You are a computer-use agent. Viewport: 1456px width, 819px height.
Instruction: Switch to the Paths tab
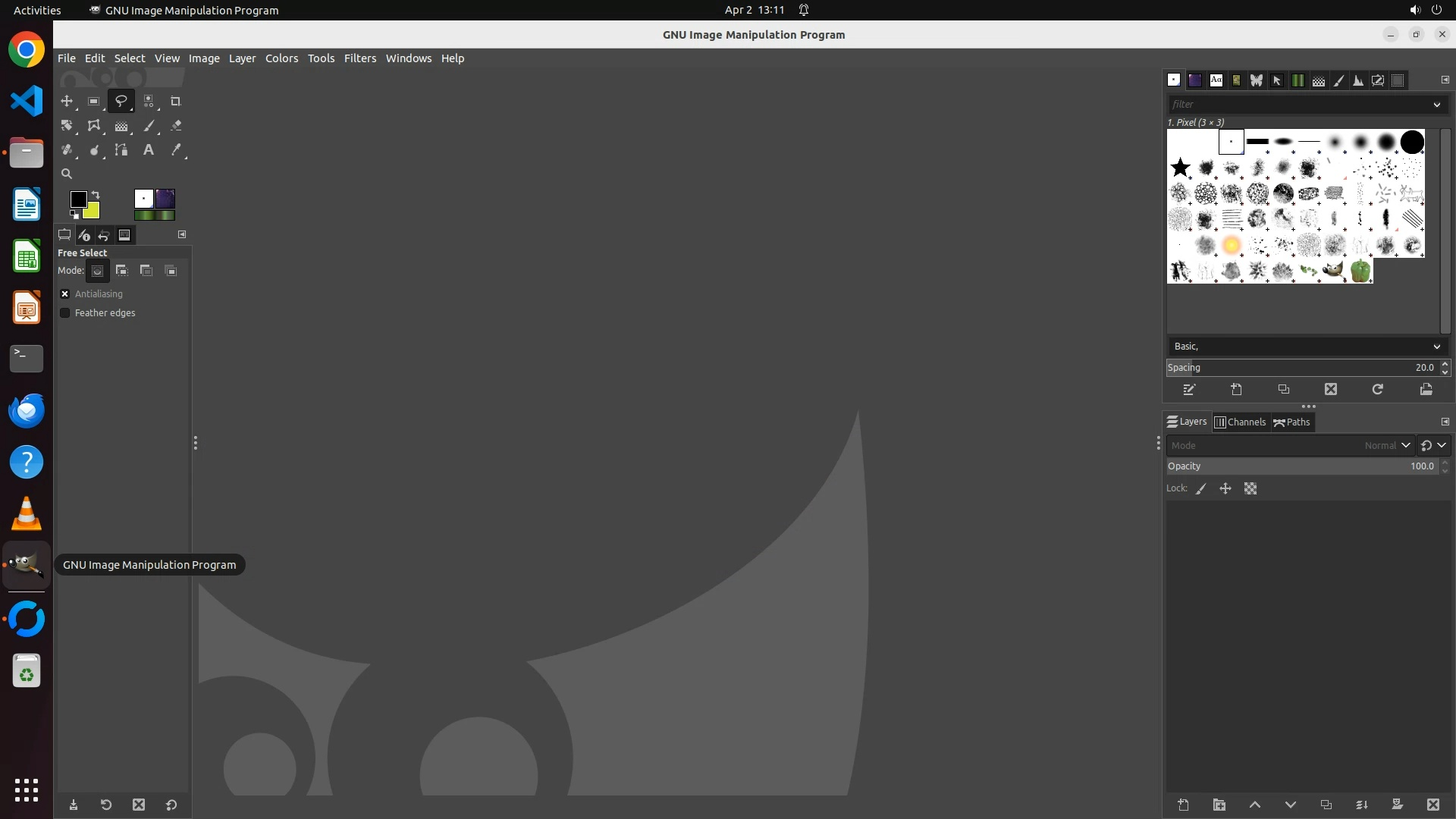[1291, 422]
